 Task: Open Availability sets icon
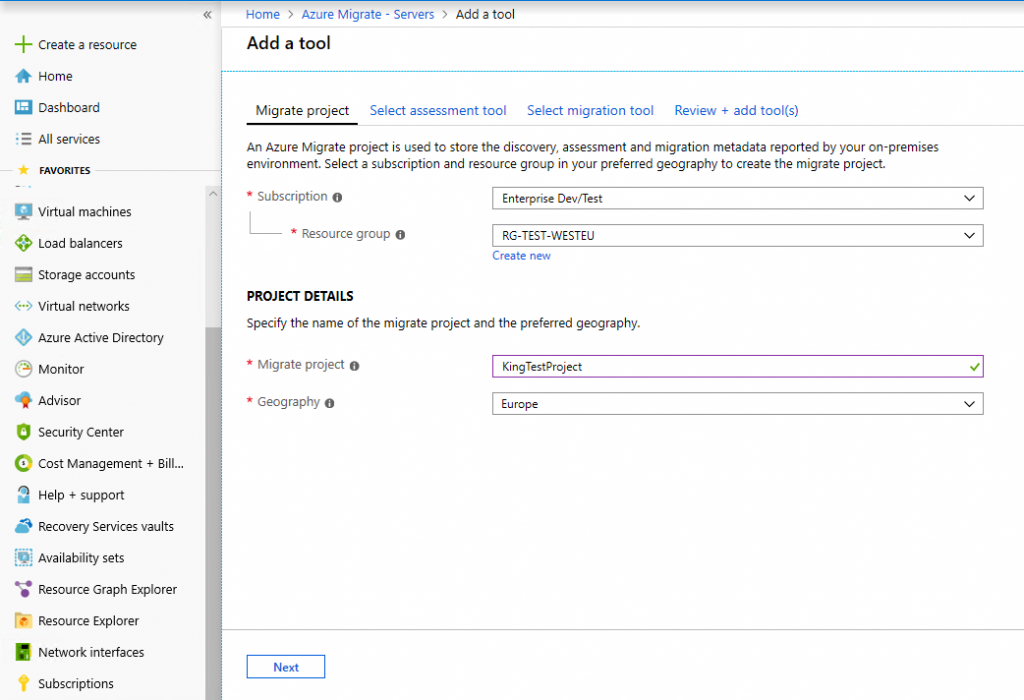tap(23, 558)
